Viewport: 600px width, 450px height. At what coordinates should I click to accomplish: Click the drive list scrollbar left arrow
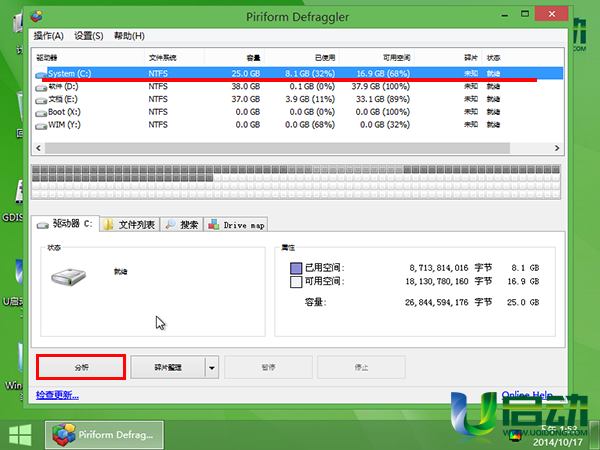(x=38, y=148)
